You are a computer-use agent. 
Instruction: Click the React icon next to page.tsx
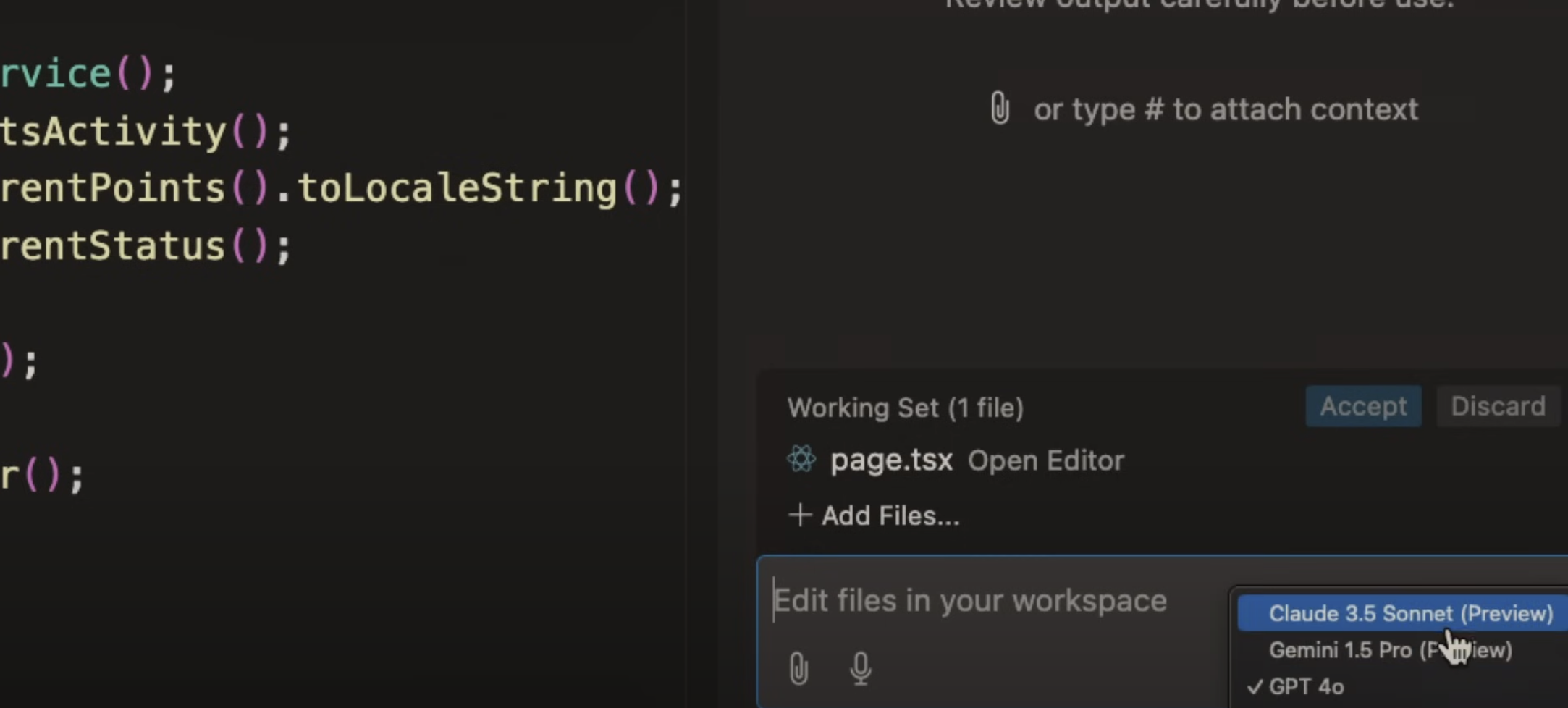coord(801,459)
